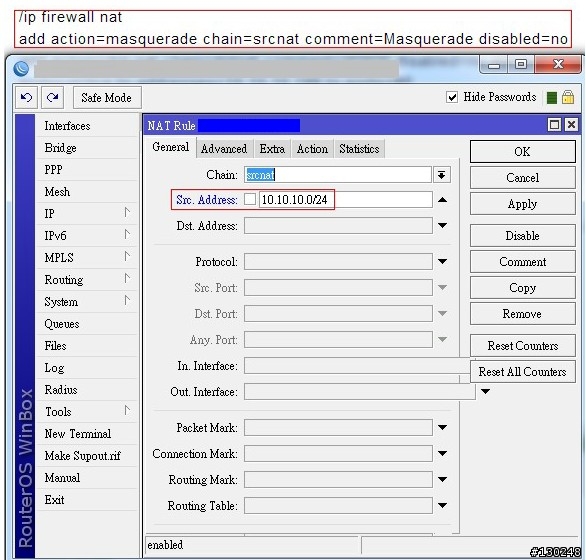Expand the System submenu arrow

click(x=127, y=301)
